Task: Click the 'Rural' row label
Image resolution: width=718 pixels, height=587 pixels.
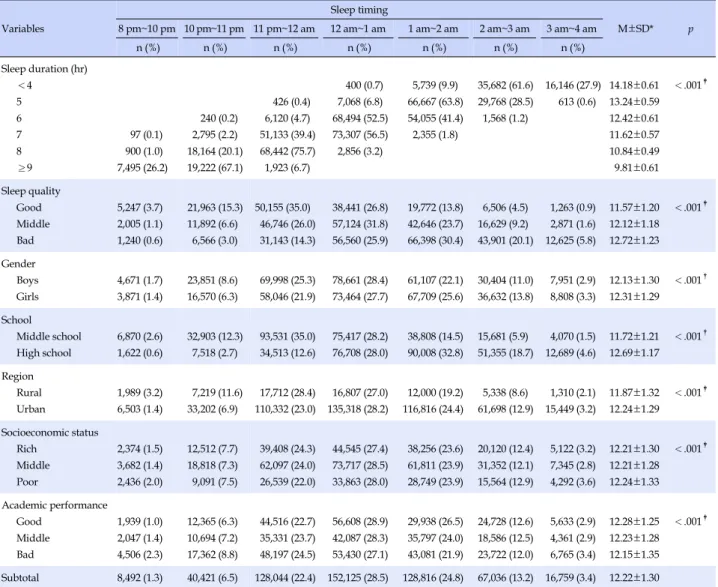Action: coord(29,393)
